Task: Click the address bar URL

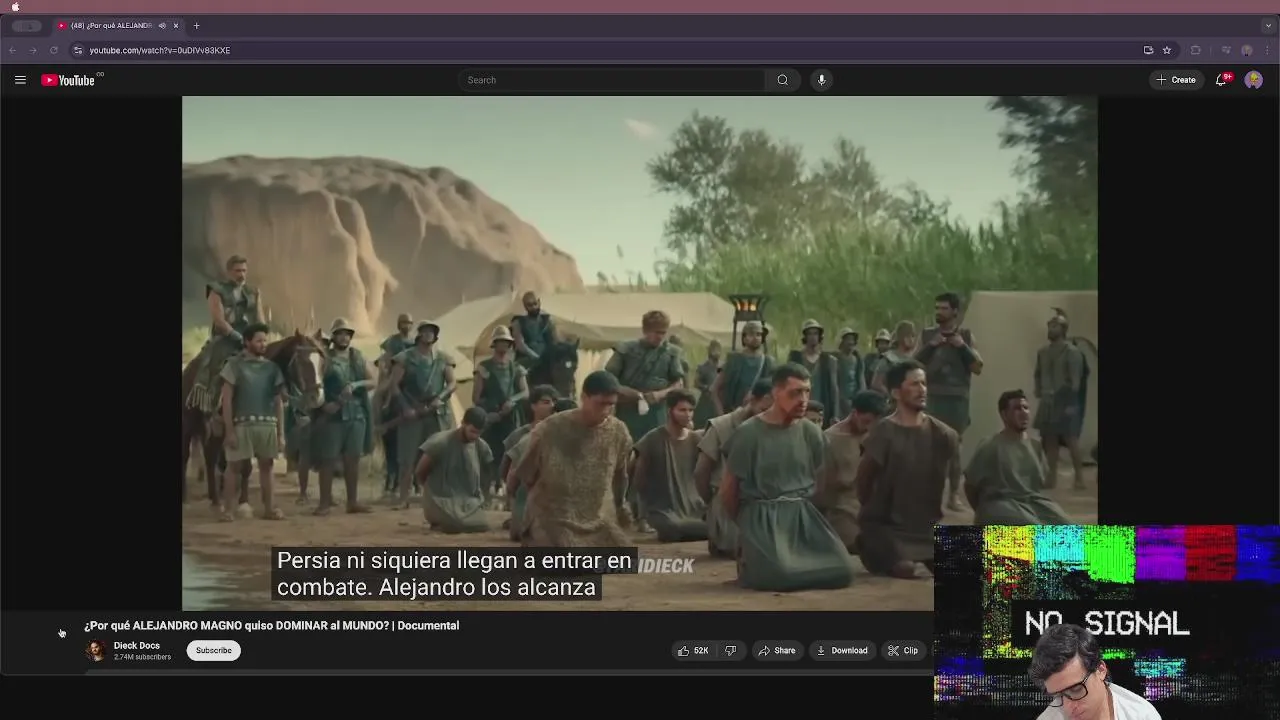Action: tap(160, 50)
